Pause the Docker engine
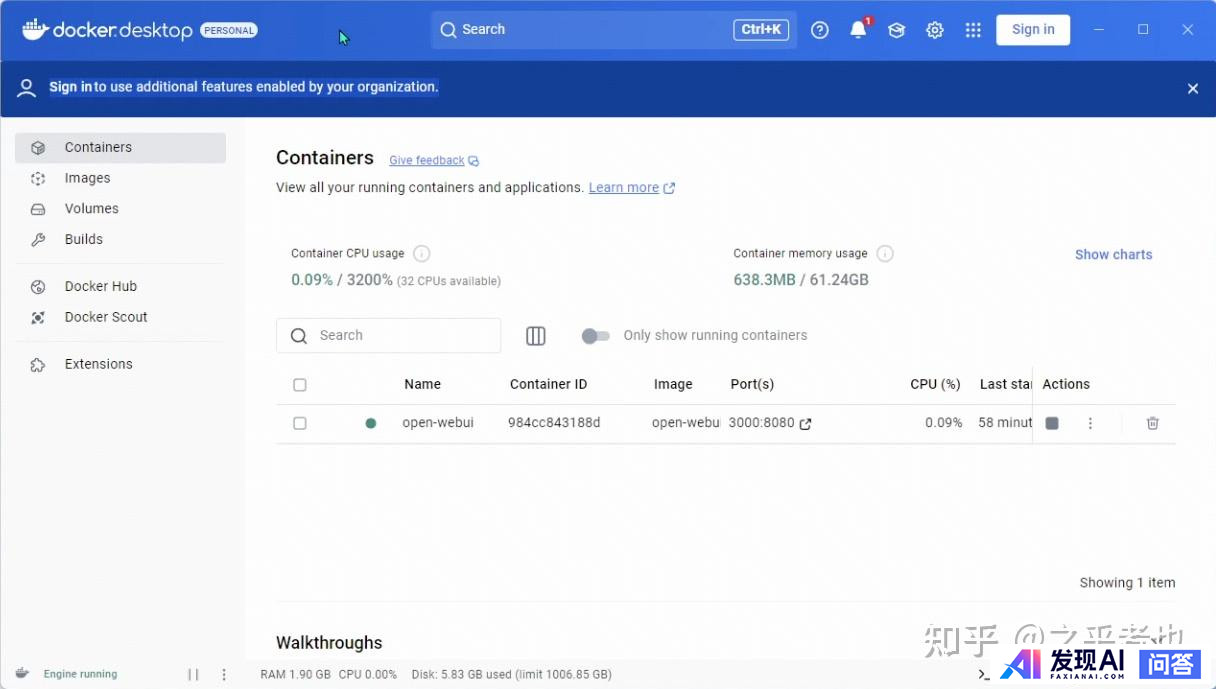Image resolution: width=1216 pixels, height=689 pixels. click(193, 675)
